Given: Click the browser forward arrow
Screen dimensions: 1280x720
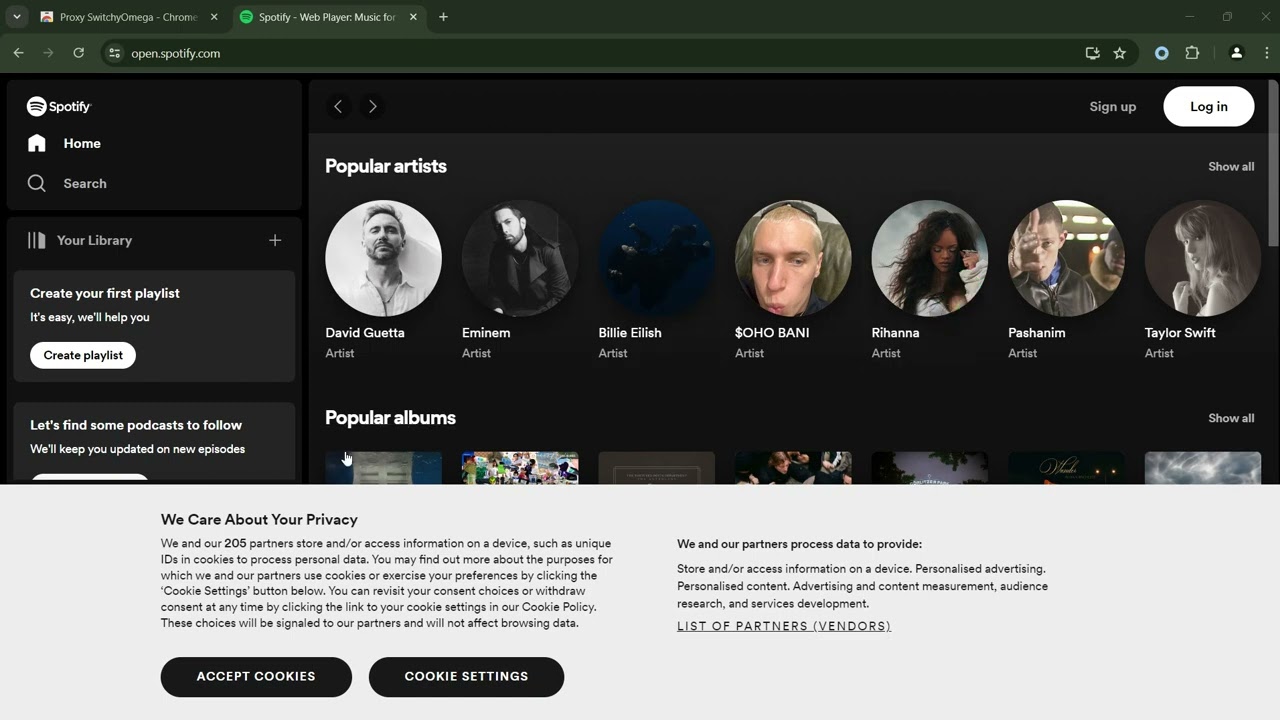Looking at the screenshot, I should click(48, 53).
